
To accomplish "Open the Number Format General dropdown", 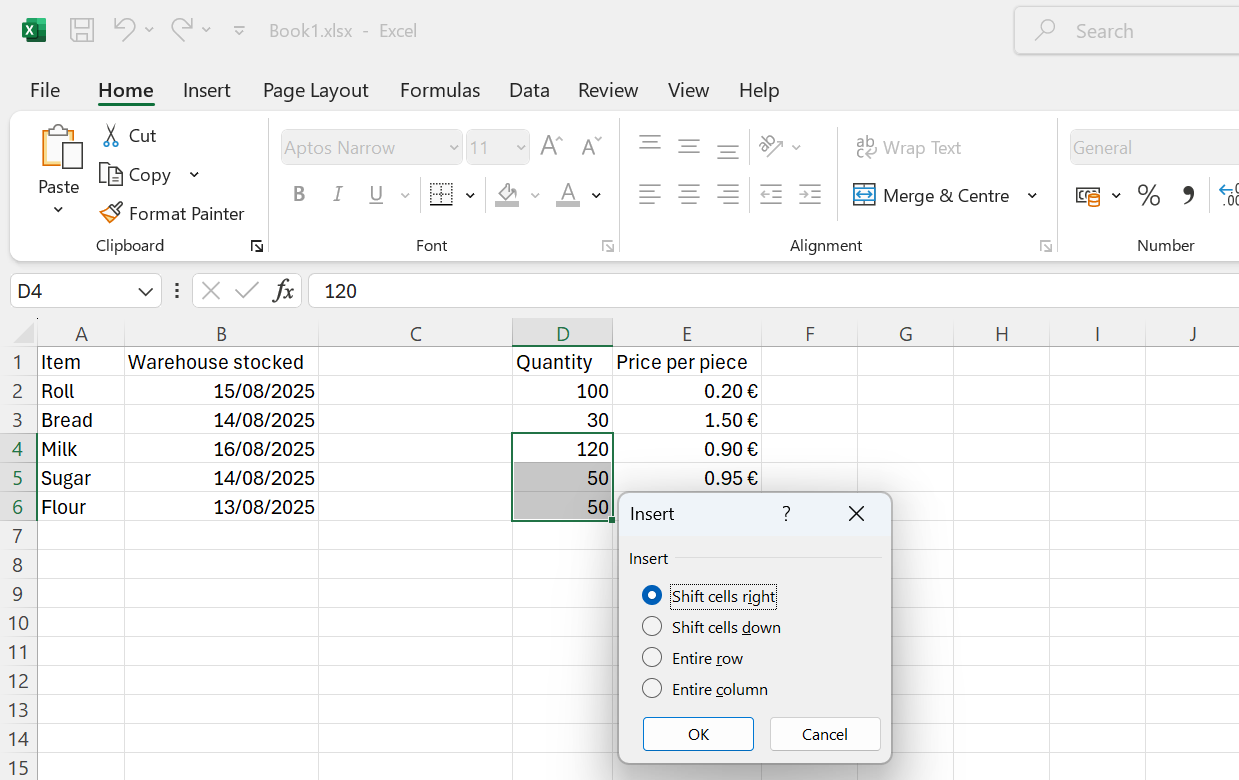I will (x=1154, y=148).
